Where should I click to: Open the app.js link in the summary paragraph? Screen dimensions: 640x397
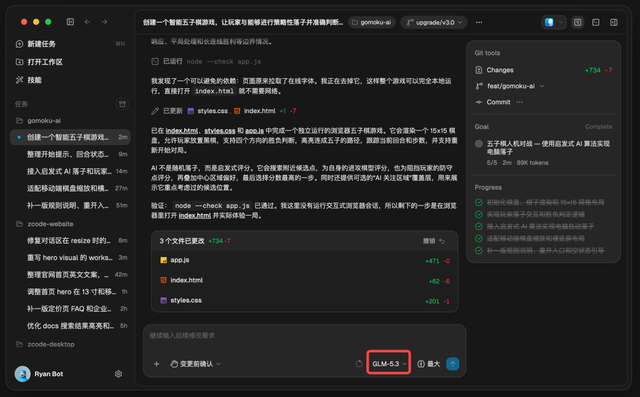pyautogui.click(x=254, y=131)
